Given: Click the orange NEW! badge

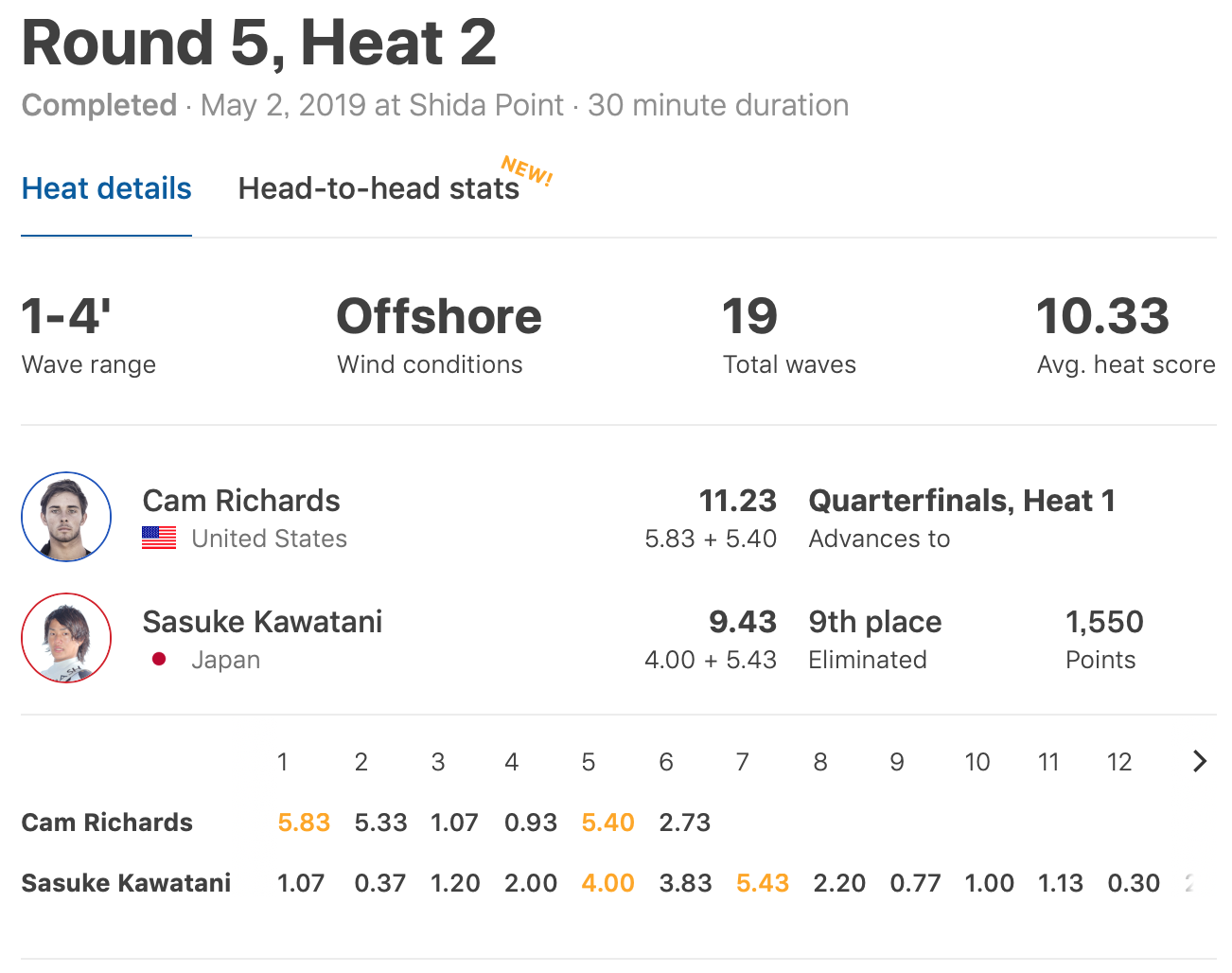Looking at the screenshot, I should coord(527,170).
